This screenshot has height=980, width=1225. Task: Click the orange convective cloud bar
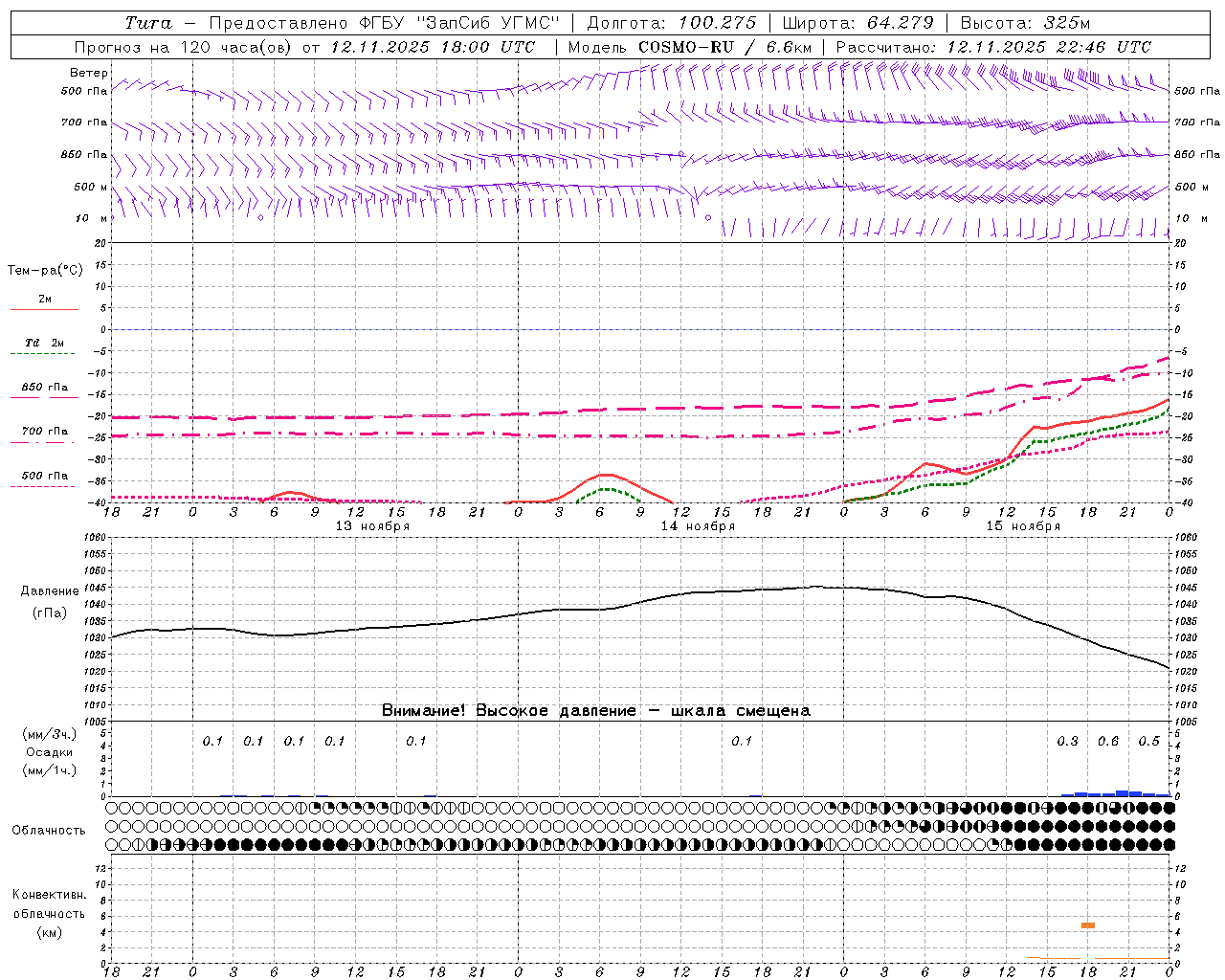(x=1088, y=925)
